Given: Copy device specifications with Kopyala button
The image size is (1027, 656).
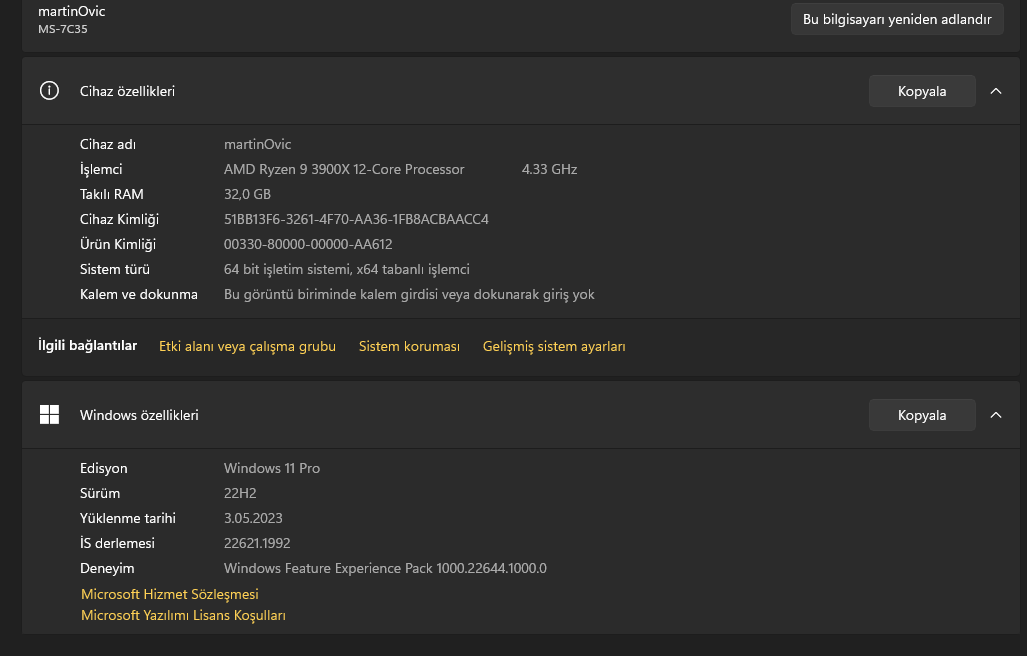Looking at the screenshot, I should (922, 91).
